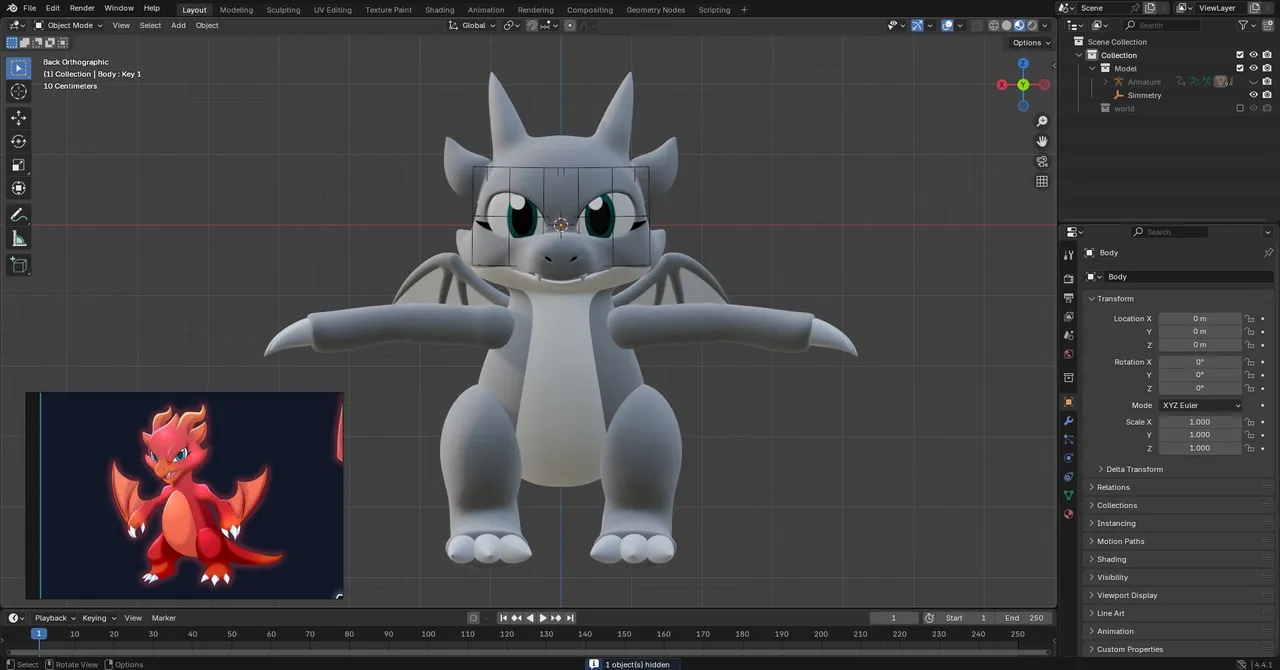This screenshot has width=1280, height=670.
Task: Click the red X axis gizmo
Action: pos(1002,85)
